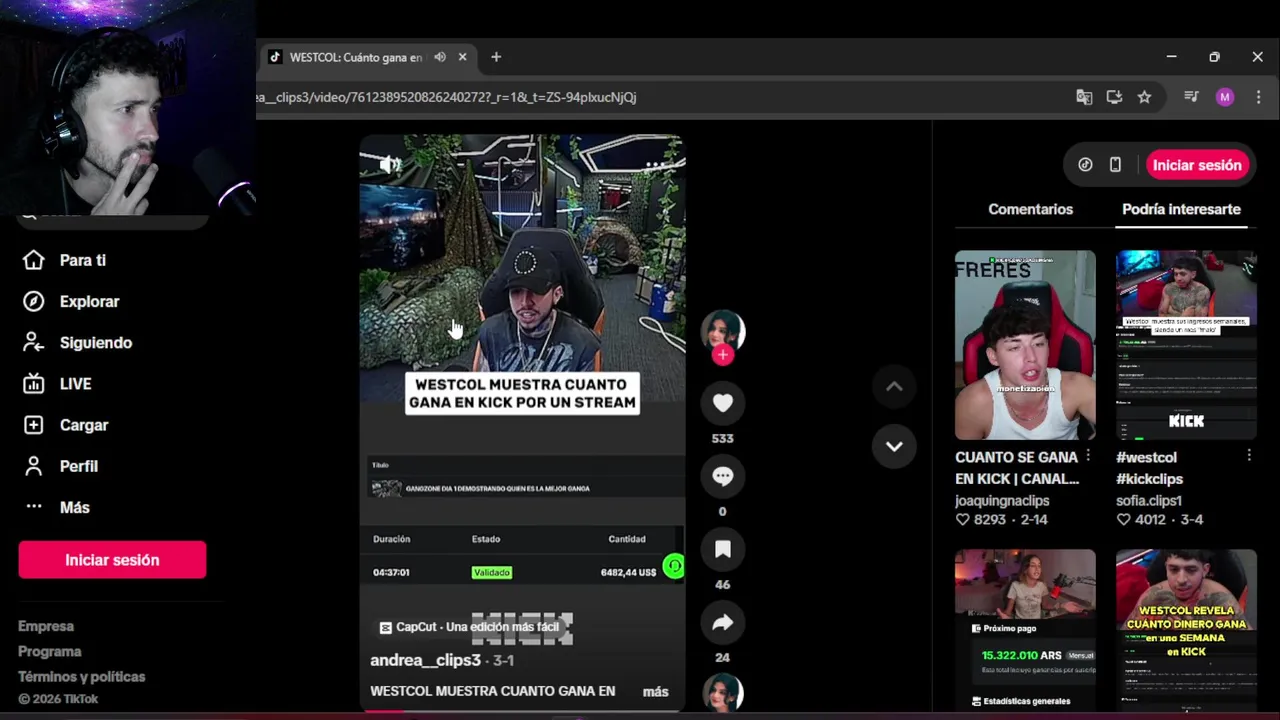Image resolution: width=1280 pixels, height=720 pixels.
Task: Open the phone app icon in header
Action: [x=1115, y=165]
